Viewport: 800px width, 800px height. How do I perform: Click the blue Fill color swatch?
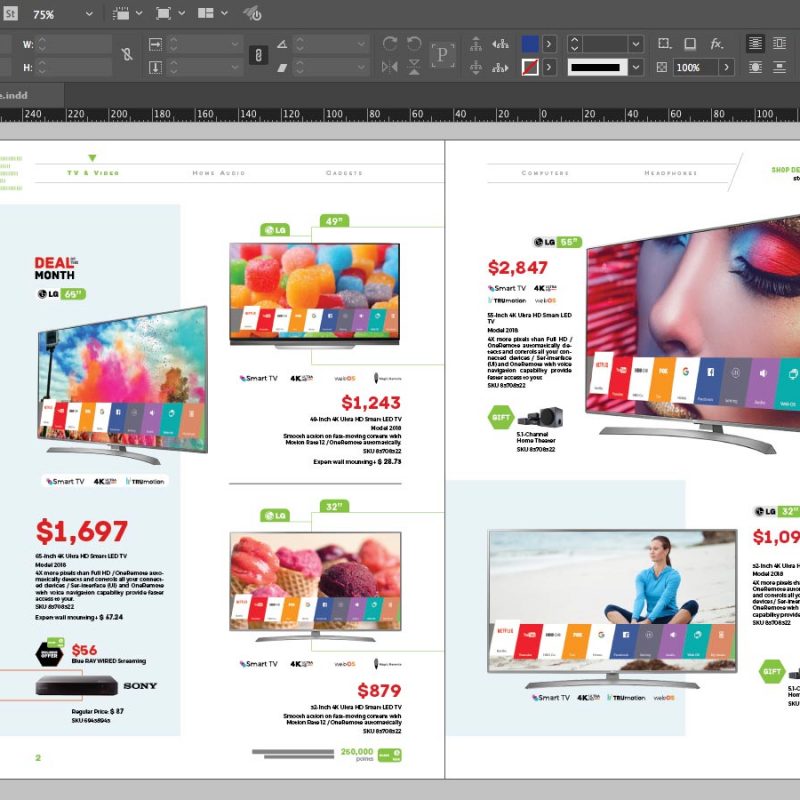tap(530, 44)
